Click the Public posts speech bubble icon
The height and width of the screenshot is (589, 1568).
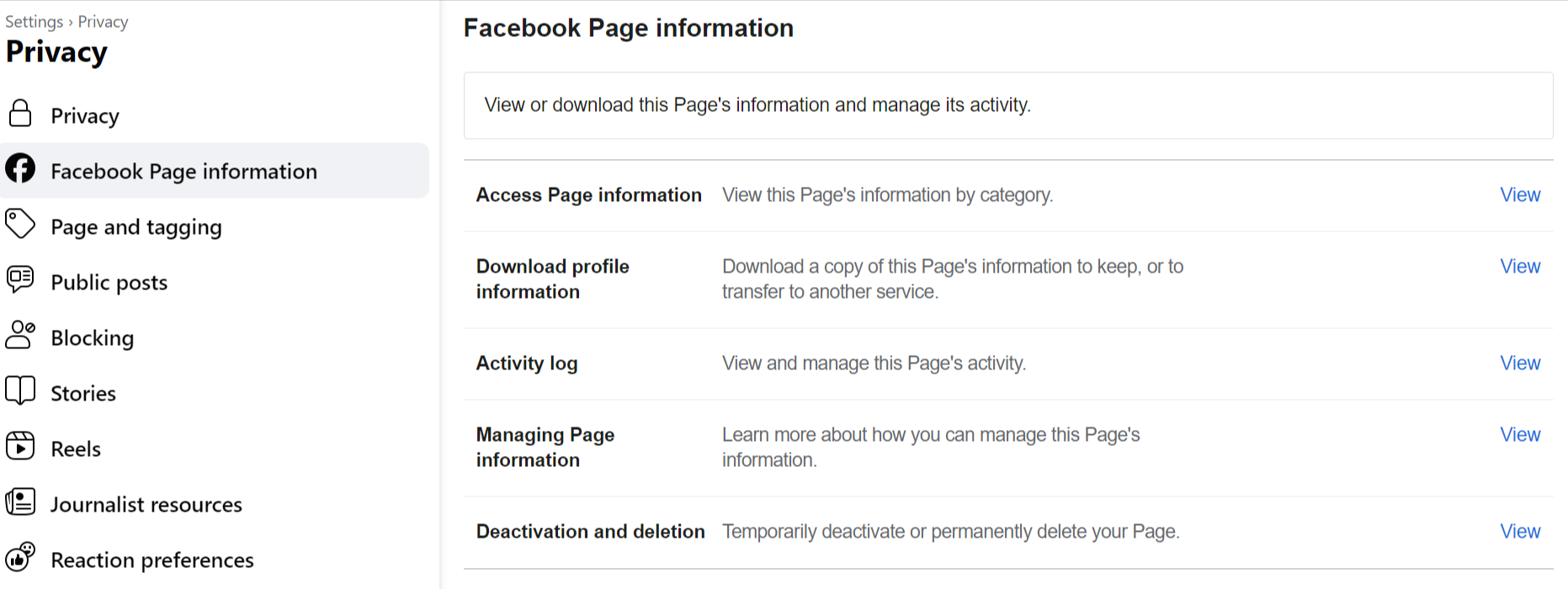click(x=20, y=279)
